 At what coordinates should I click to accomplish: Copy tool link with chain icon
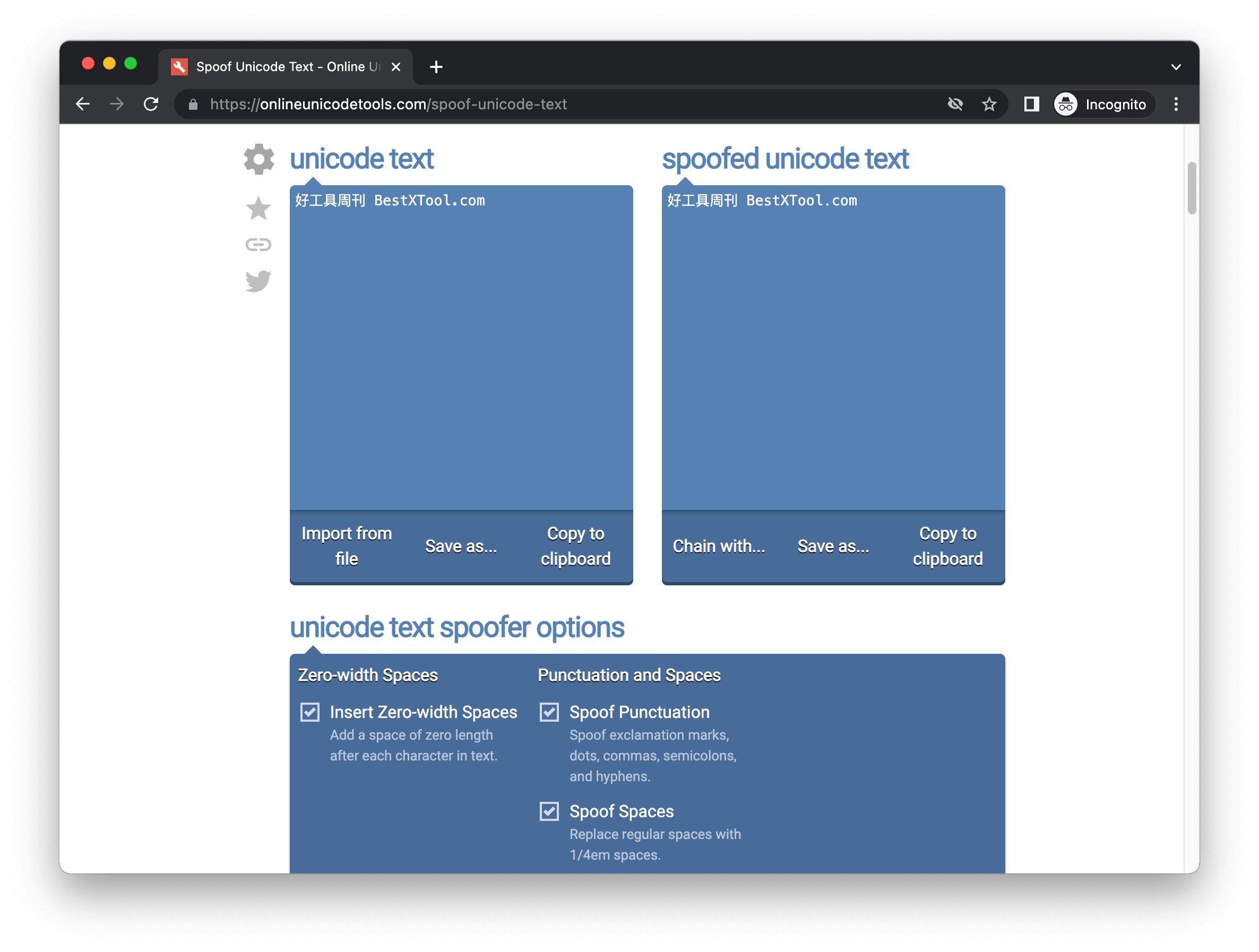coord(258,245)
